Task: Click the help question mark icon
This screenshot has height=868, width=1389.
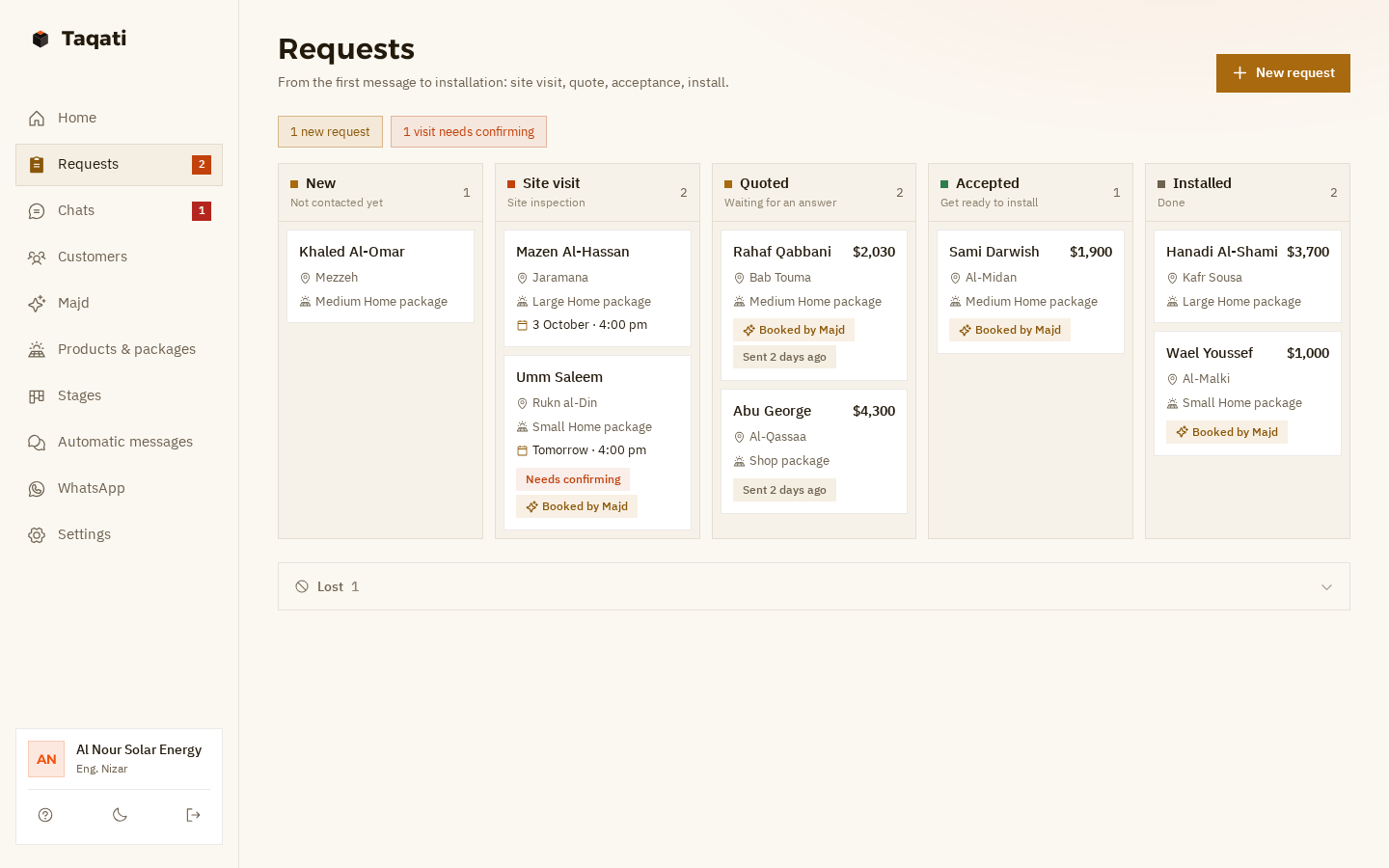Action: coord(45,815)
